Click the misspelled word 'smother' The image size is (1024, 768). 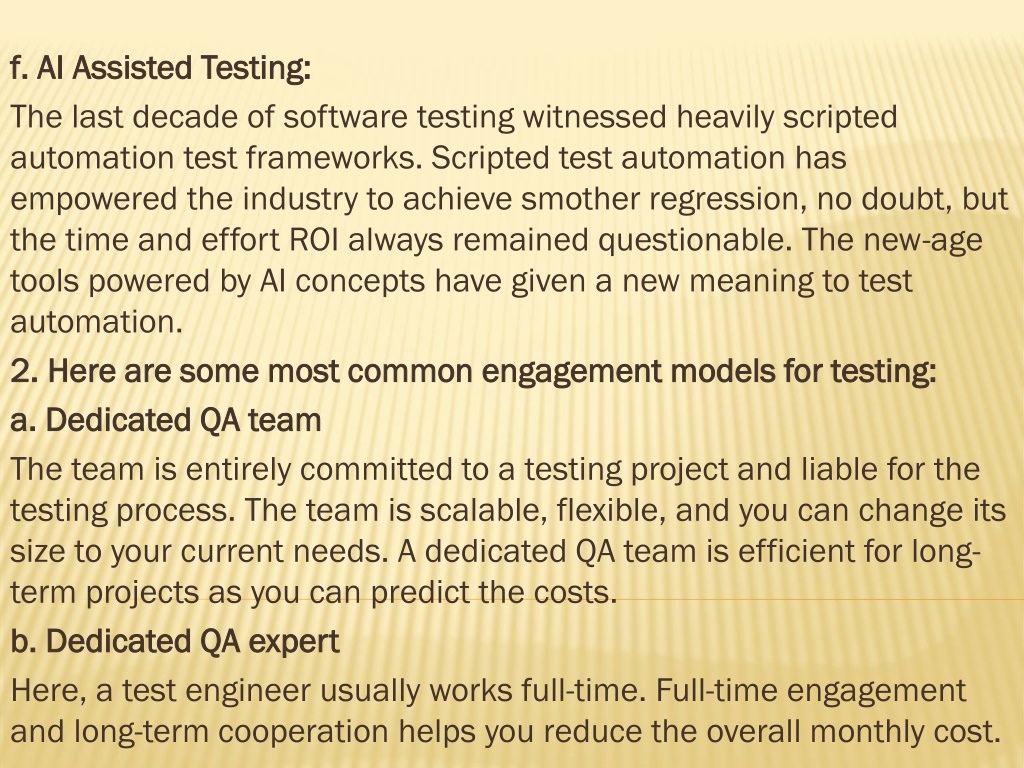click(x=581, y=199)
